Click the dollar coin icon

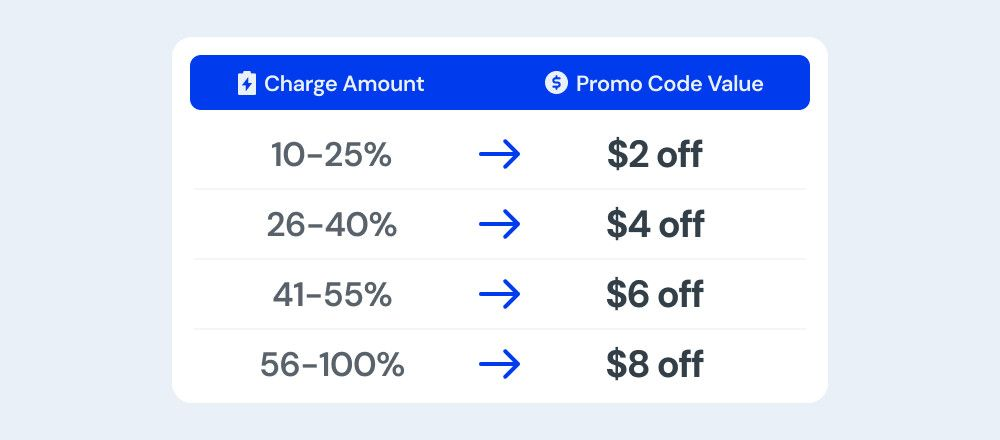(556, 82)
